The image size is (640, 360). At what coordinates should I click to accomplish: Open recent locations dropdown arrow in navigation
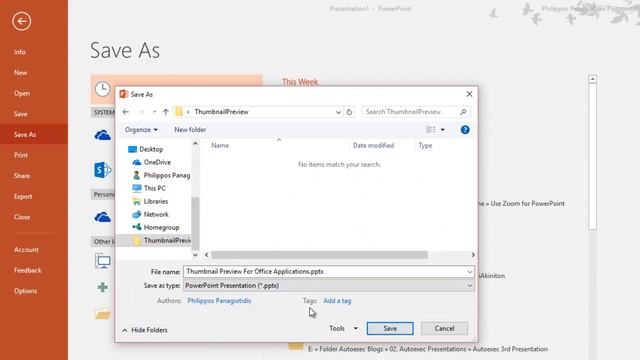tap(154, 112)
